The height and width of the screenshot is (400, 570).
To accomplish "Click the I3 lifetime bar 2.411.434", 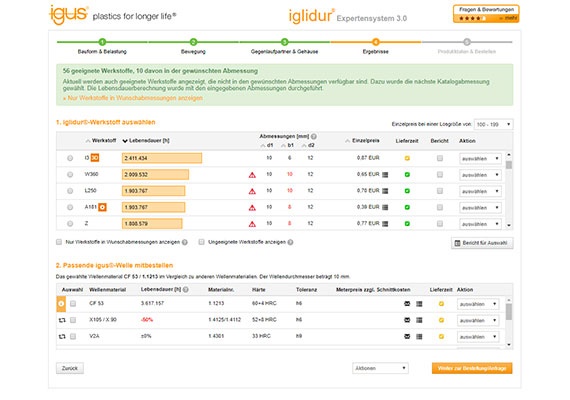I will click(162, 158).
